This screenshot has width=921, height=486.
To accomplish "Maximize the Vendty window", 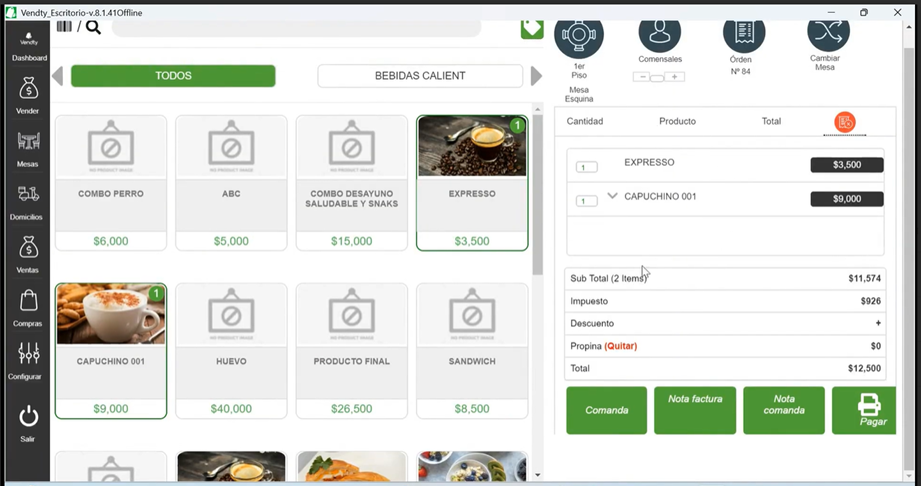I will point(863,12).
